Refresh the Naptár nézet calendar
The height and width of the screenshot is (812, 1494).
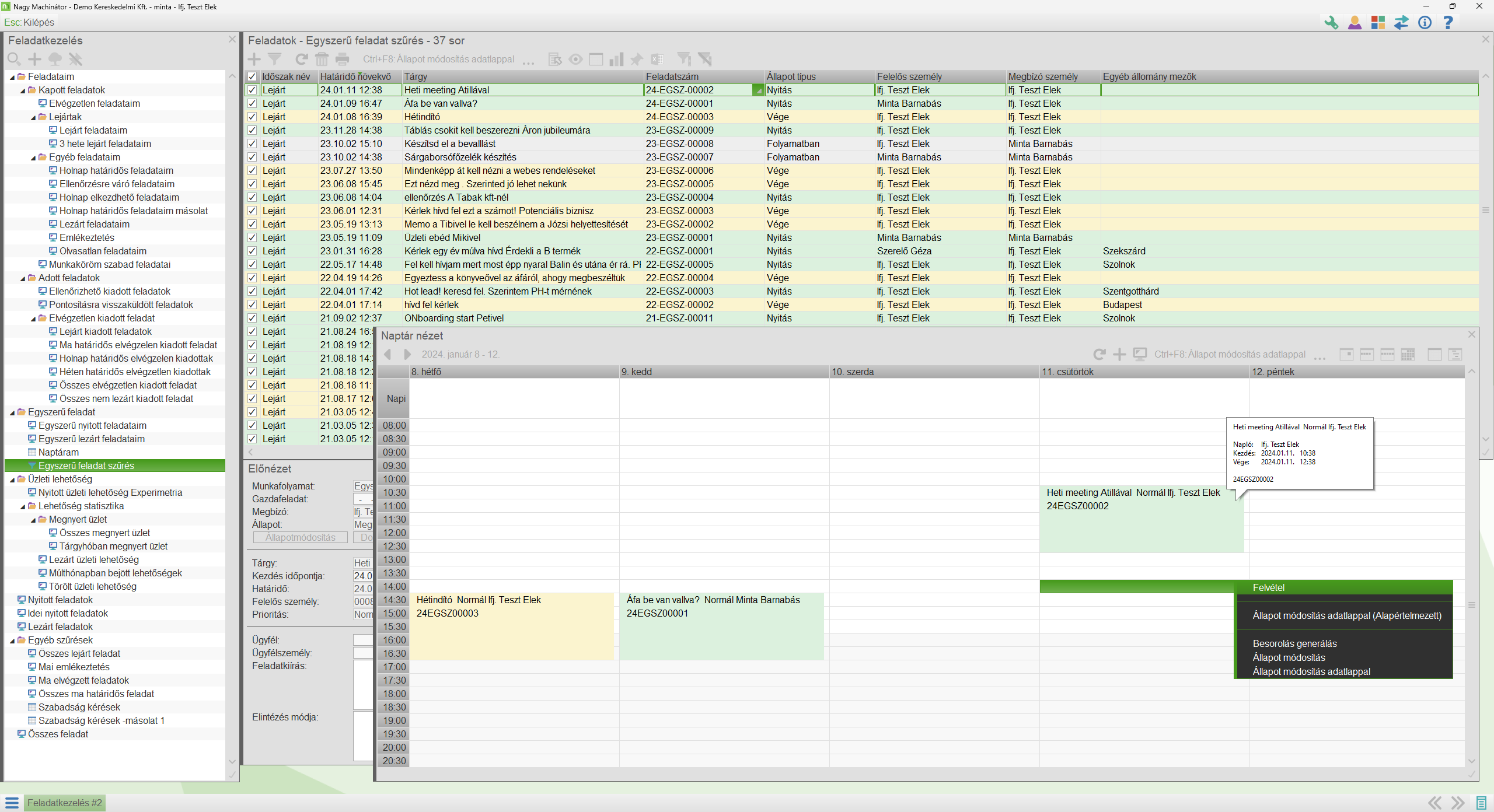(1099, 354)
